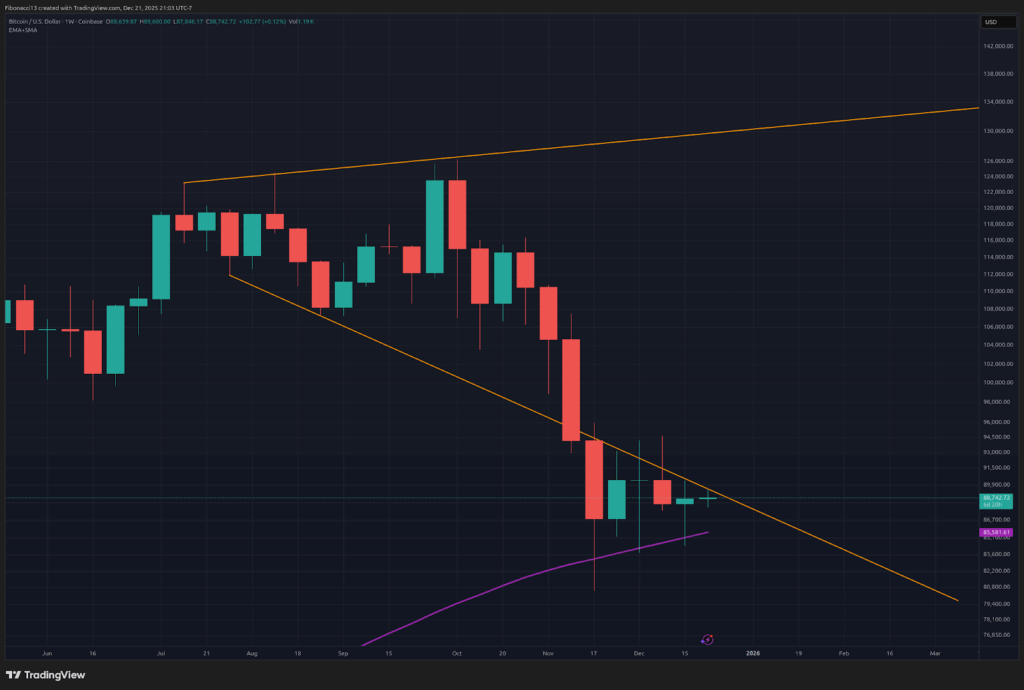This screenshot has width=1024, height=690.
Task: Click the TradingView TV logo icon bottom-left
Action: 15,676
